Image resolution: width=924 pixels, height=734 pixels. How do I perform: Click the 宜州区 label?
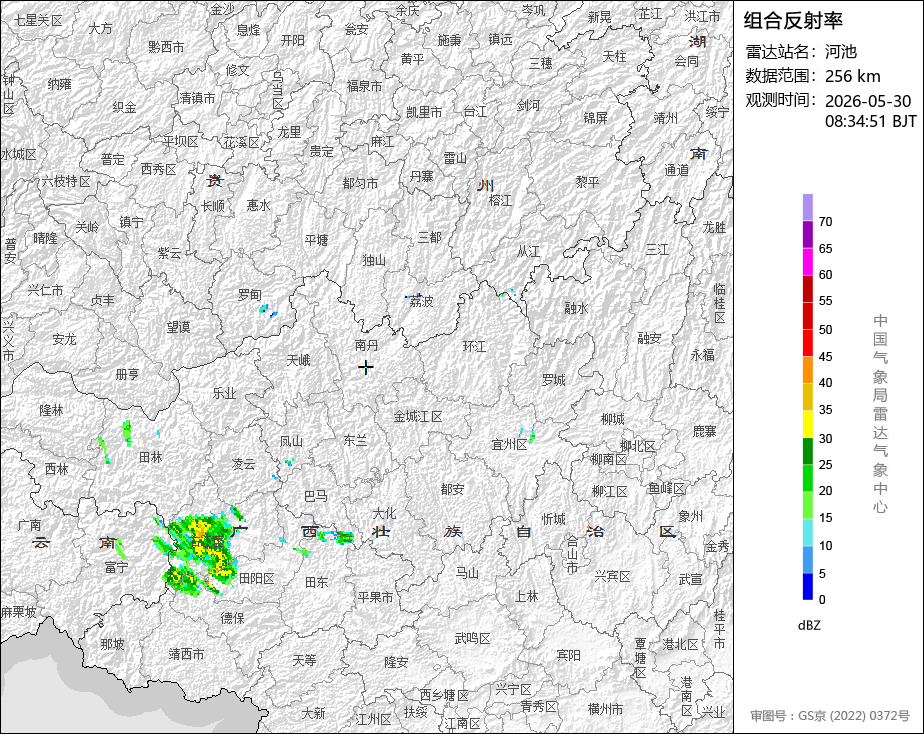pyautogui.click(x=509, y=445)
